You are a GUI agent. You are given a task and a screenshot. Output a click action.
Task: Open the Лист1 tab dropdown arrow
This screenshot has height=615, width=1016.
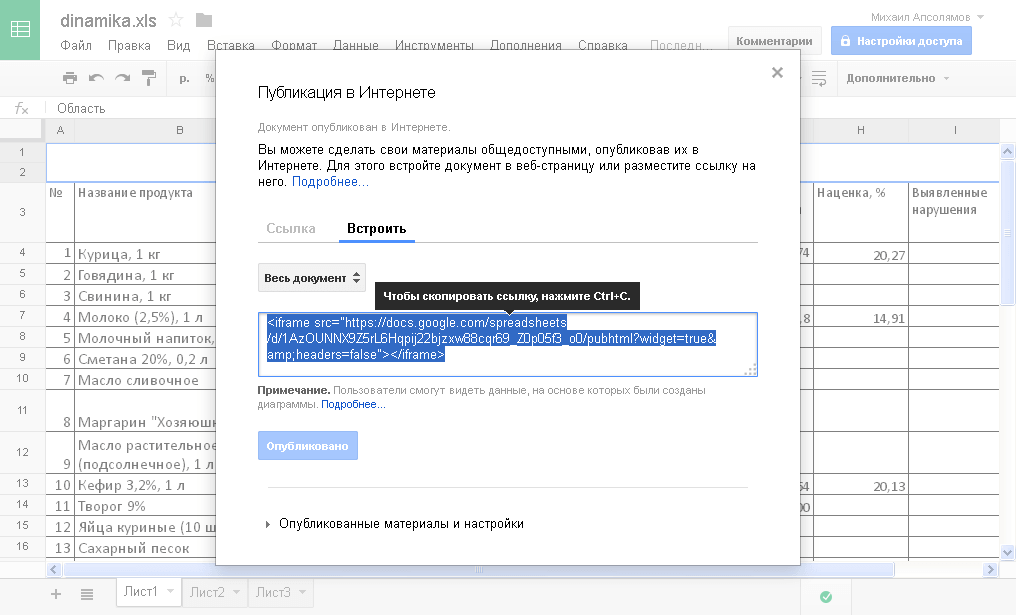[171, 592]
